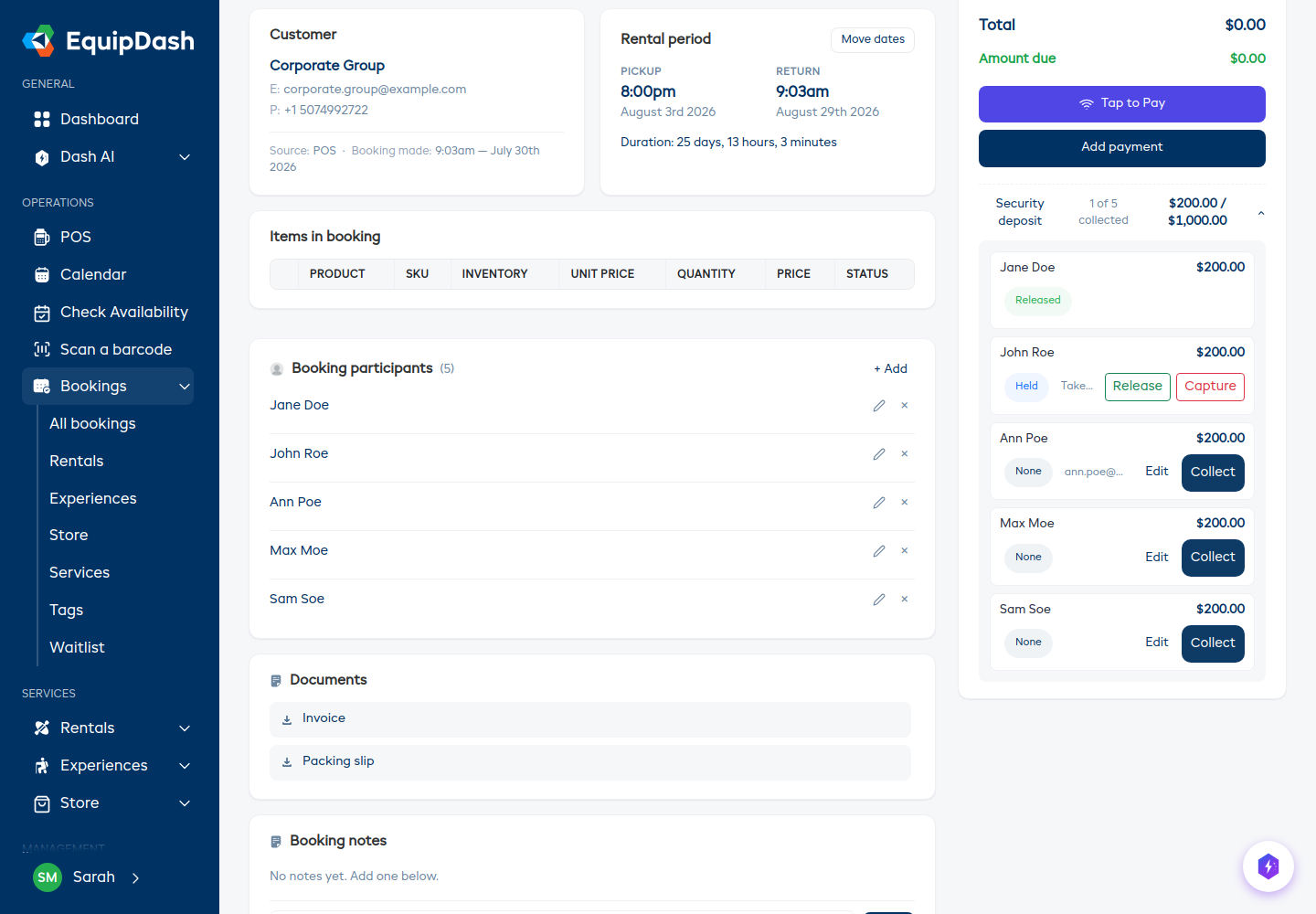Open the Waitlist submenu item
The image size is (1316, 914).
tap(77, 648)
